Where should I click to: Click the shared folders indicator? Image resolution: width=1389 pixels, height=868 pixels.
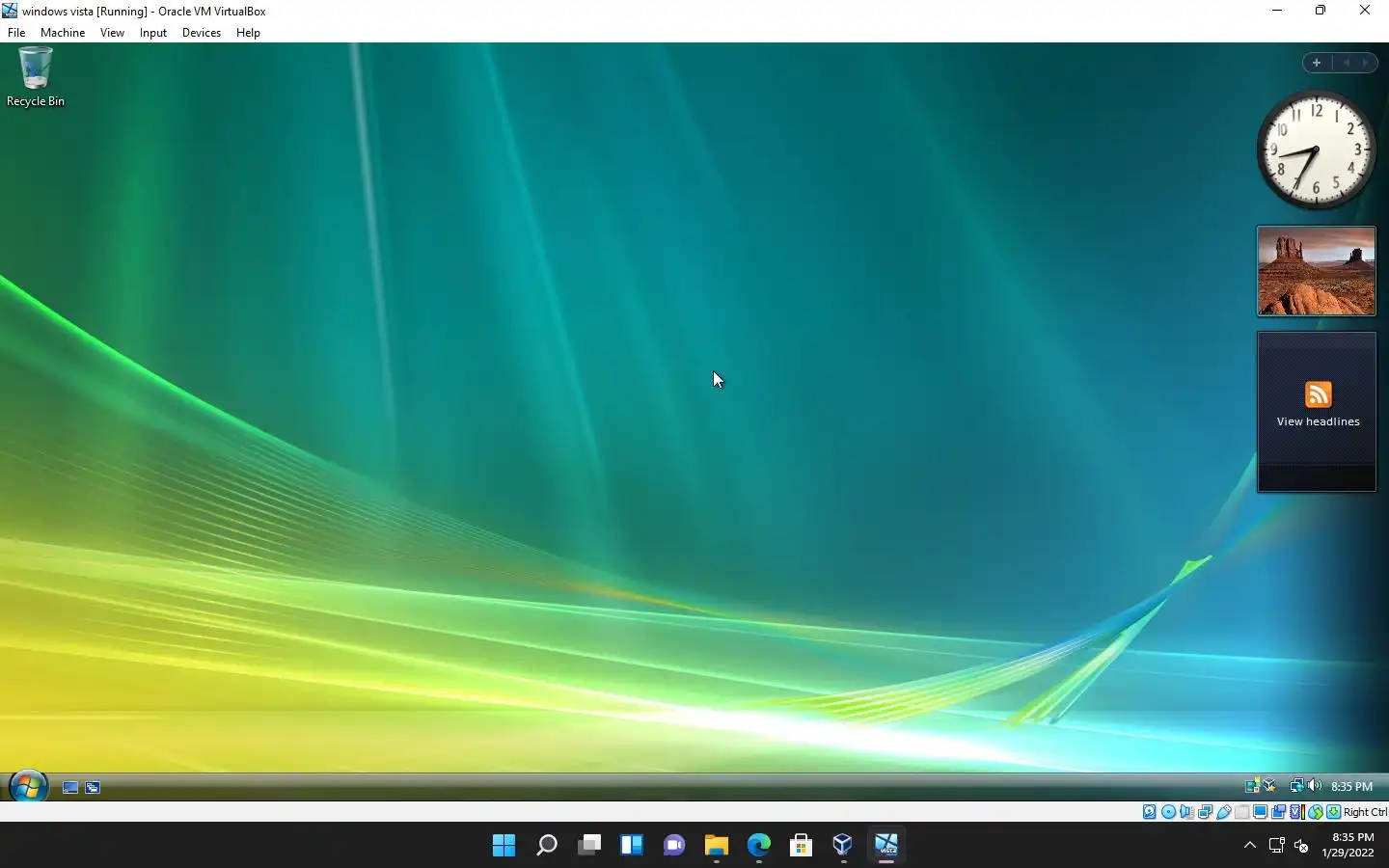click(x=1242, y=812)
